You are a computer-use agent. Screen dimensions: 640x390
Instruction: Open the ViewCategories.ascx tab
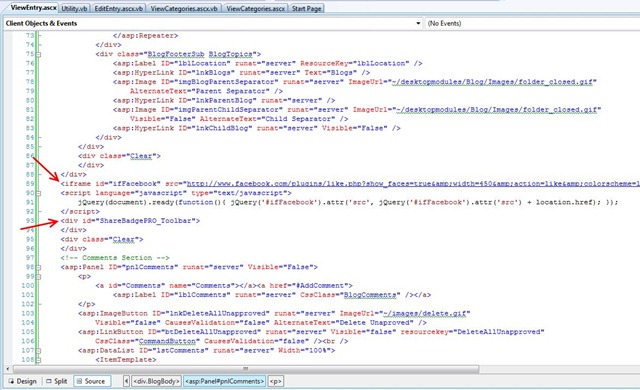[256, 8]
